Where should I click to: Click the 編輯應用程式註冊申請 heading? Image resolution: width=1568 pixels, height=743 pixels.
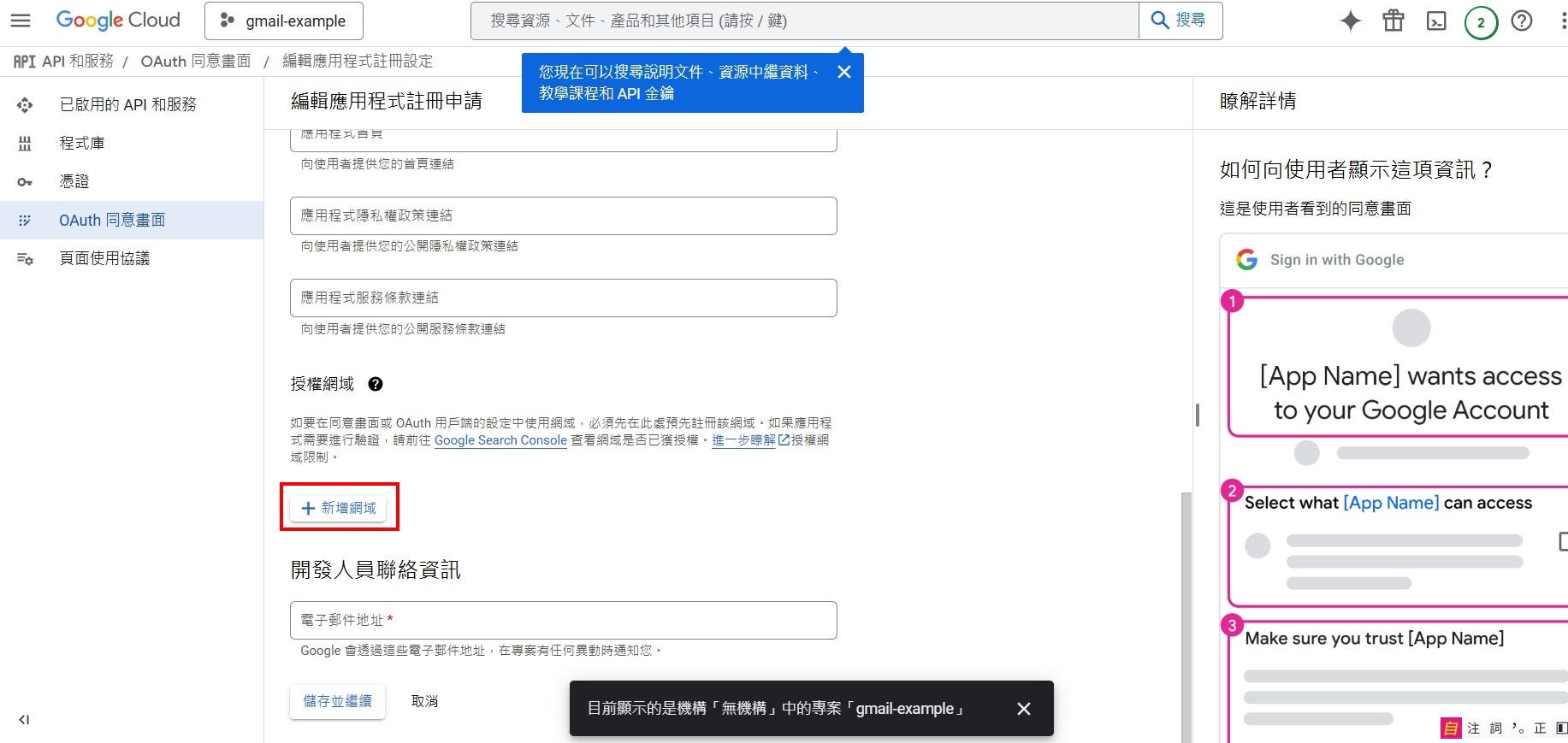[387, 101]
